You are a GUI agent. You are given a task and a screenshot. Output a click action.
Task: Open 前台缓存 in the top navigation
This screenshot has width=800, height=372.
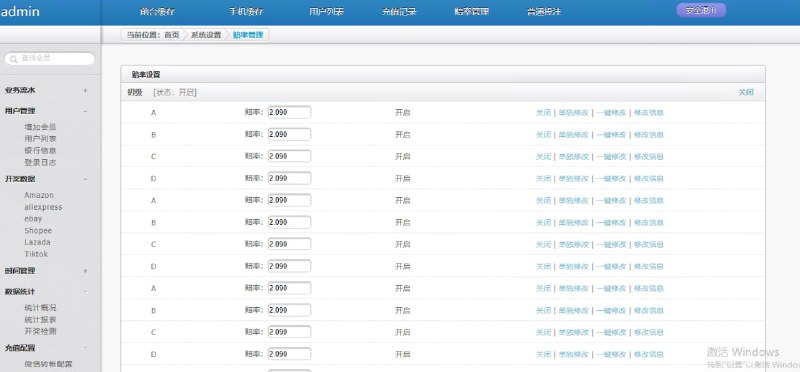(x=158, y=12)
